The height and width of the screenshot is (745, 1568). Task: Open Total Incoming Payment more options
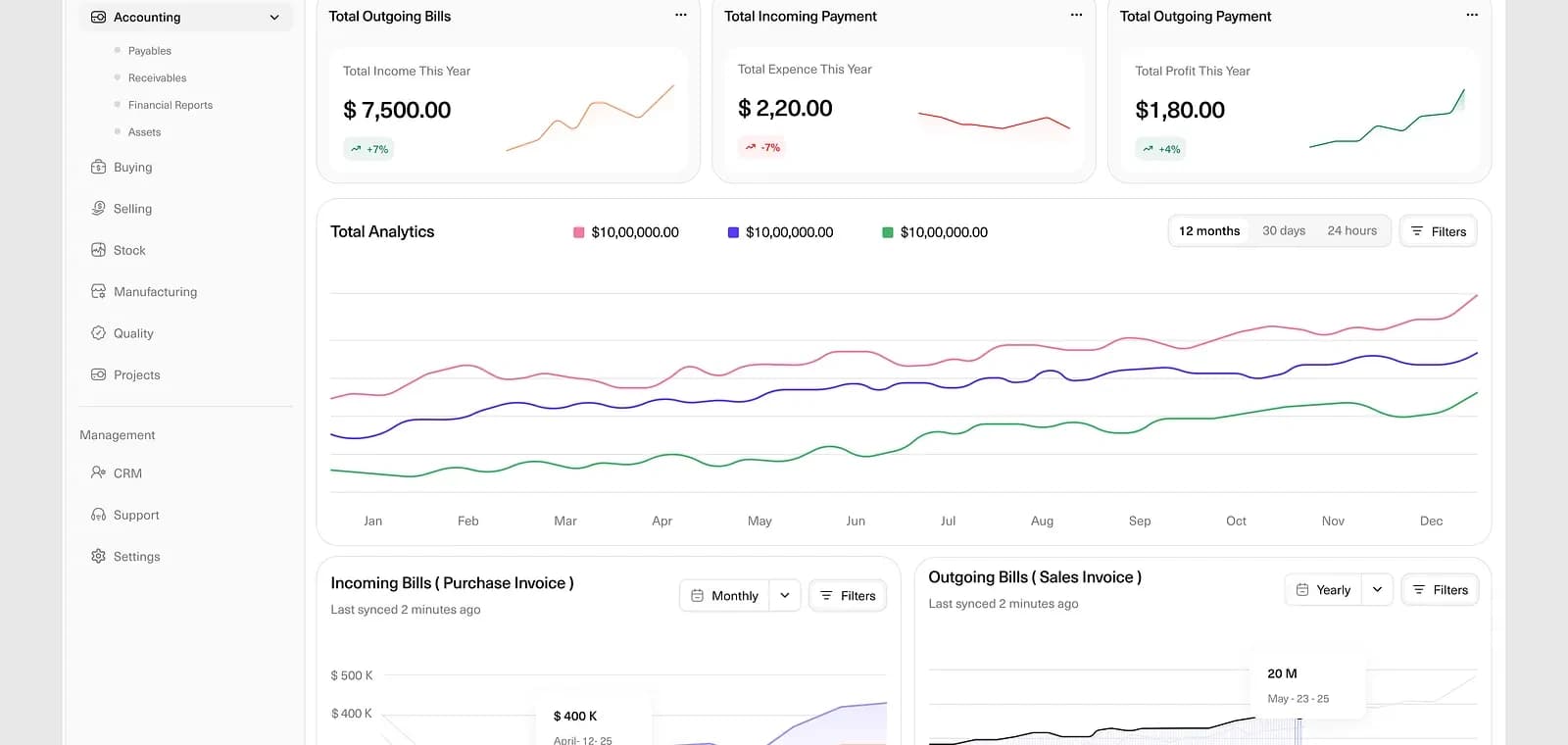pos(1076,16)
